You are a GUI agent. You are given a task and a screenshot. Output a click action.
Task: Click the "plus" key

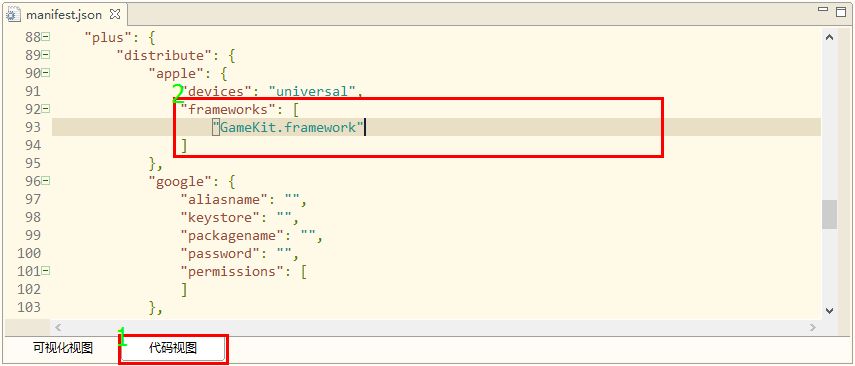(109, 37)
